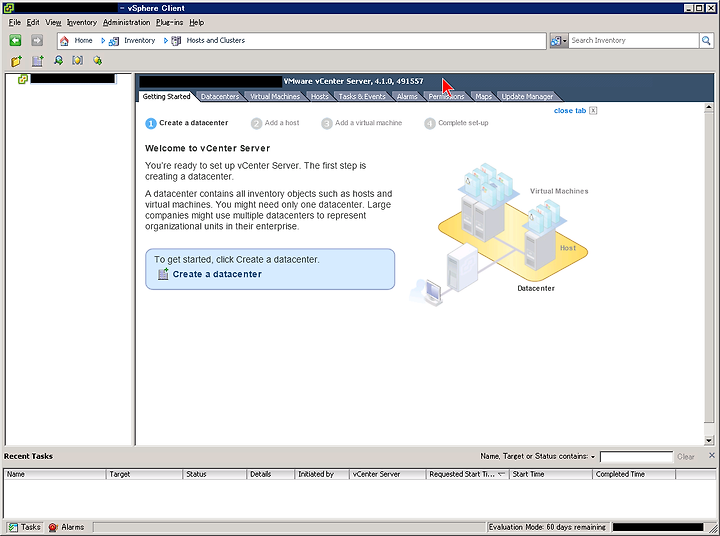This screenshot has width=720, height=536.
Task: Click step 3 Add a virtual machine
Action: [x=362, y=123]
